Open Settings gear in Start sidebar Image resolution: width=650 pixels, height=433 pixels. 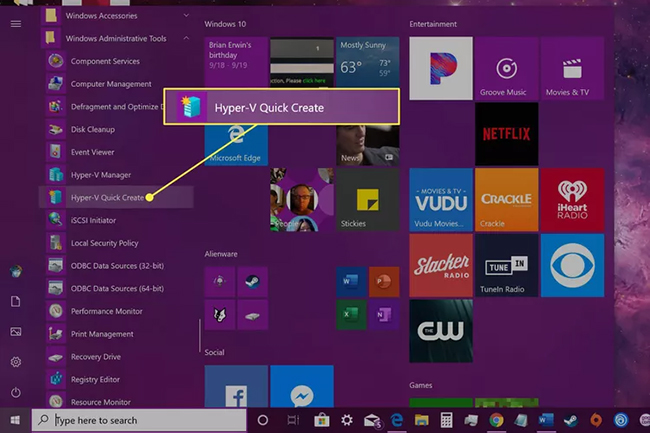point(16,362)
